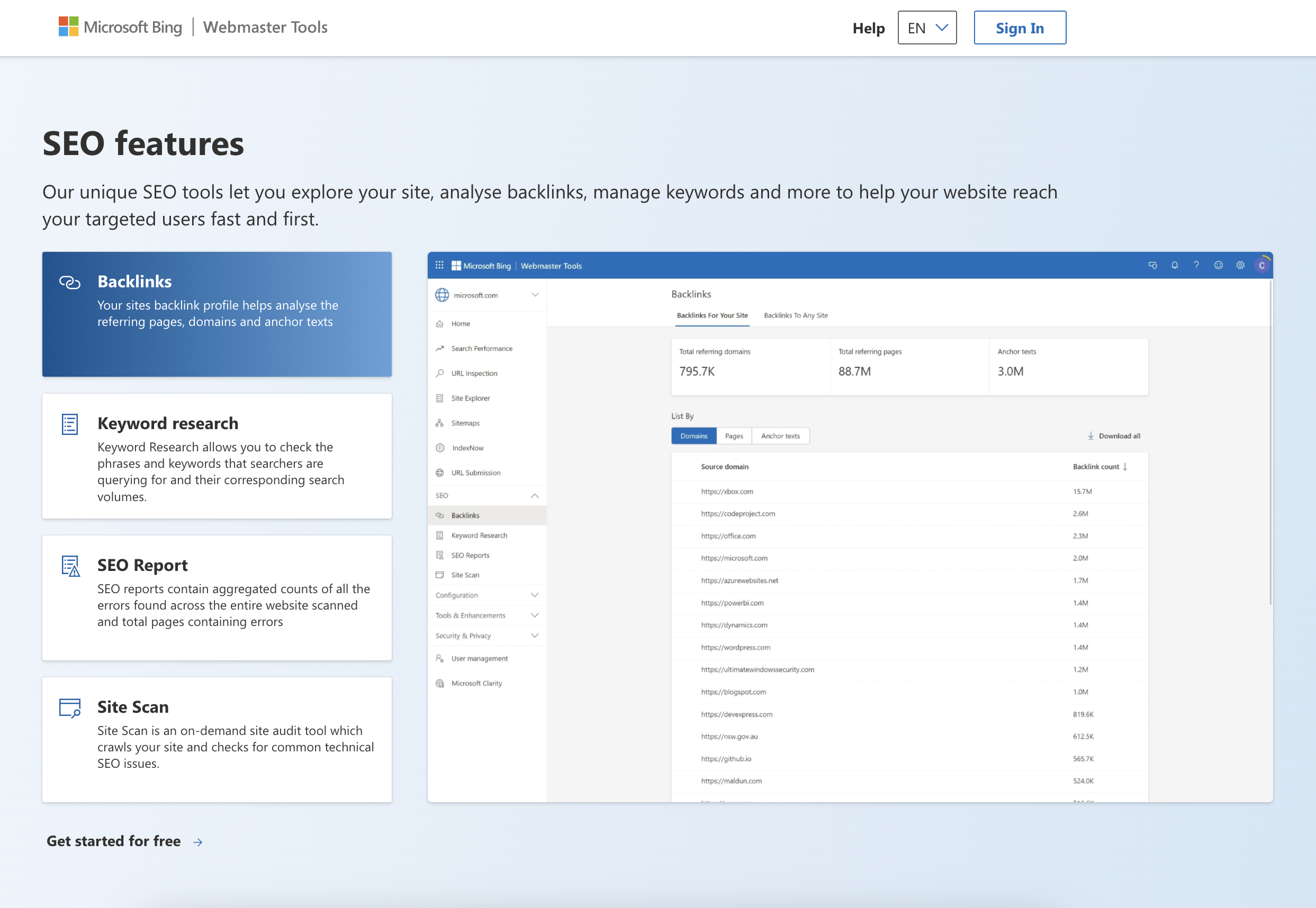Select the Site Scan feature card
The width and height of the screenshot is (1316, 908).
pos(217,739)
